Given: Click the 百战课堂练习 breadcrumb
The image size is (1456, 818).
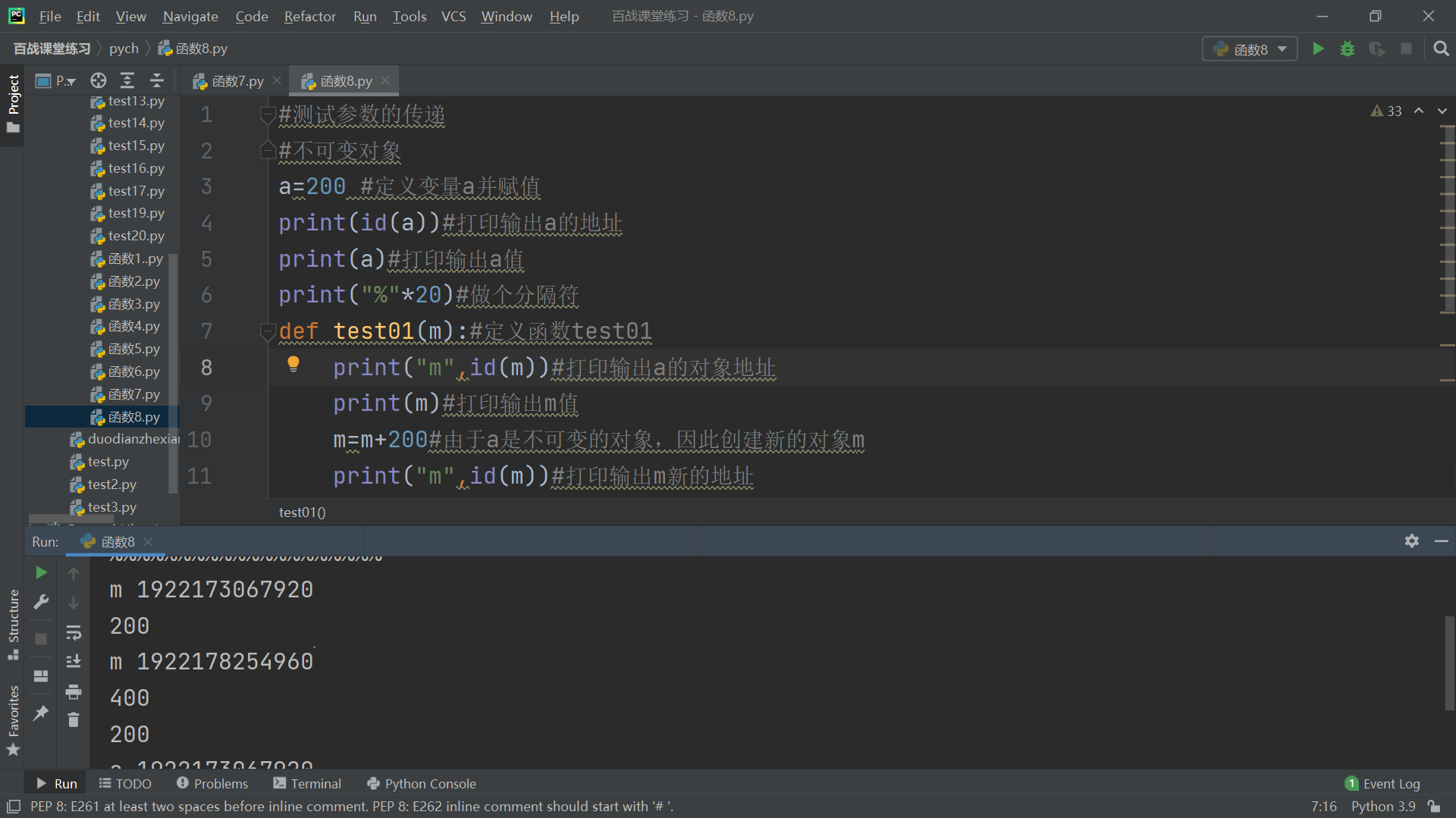Looking at the screenshot, I should point(52,49).
